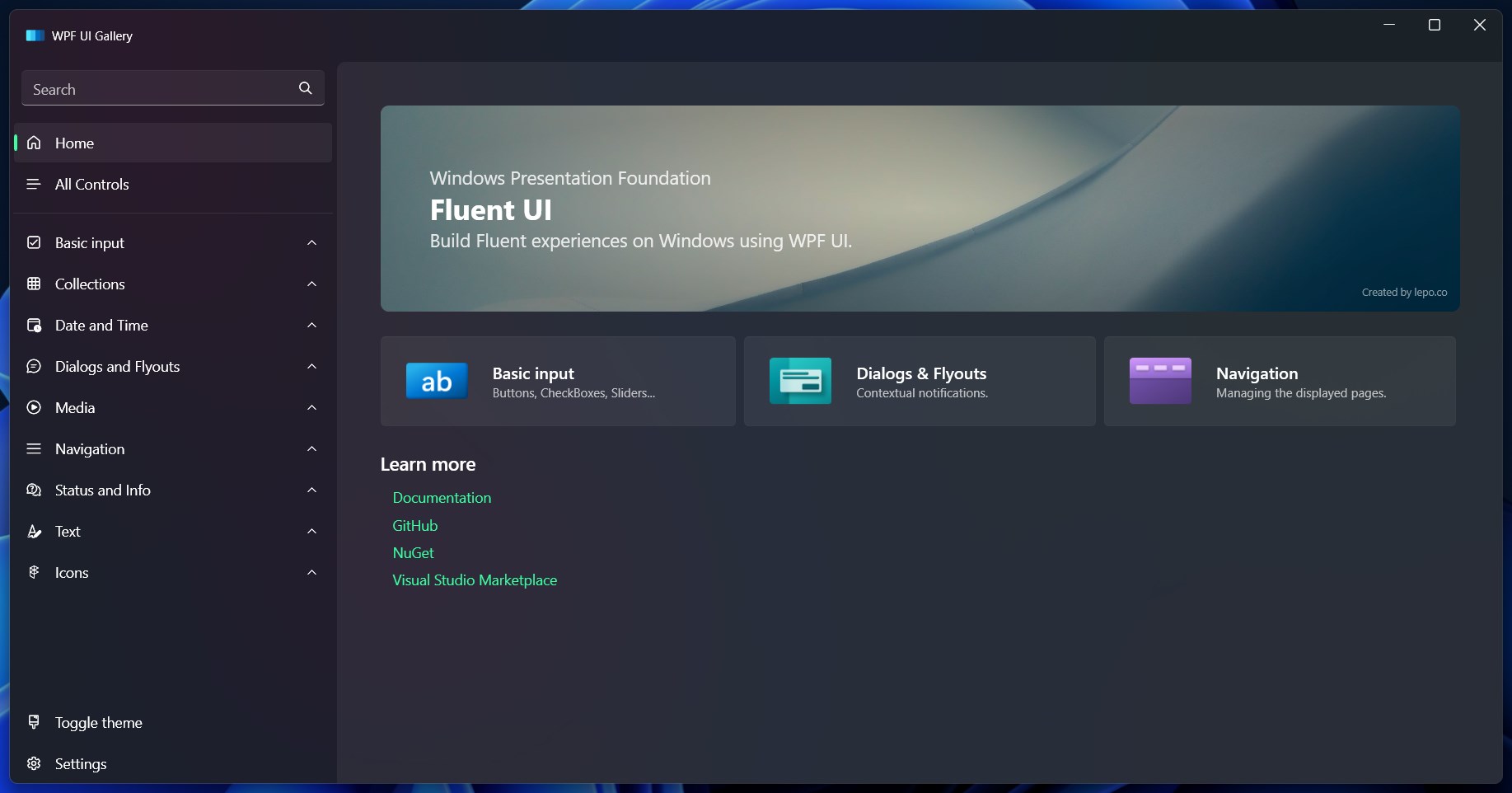Click the Status and Info icon
Screen dimensions: 1512x793
pos(34,490)
